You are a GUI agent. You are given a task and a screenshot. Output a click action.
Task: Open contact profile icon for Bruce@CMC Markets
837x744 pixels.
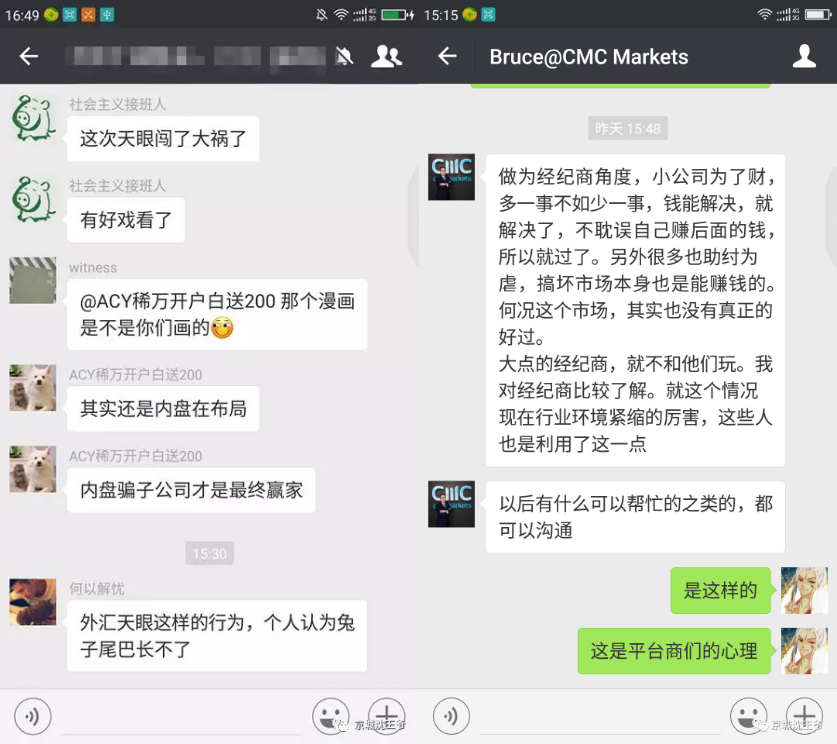[804, 56]
